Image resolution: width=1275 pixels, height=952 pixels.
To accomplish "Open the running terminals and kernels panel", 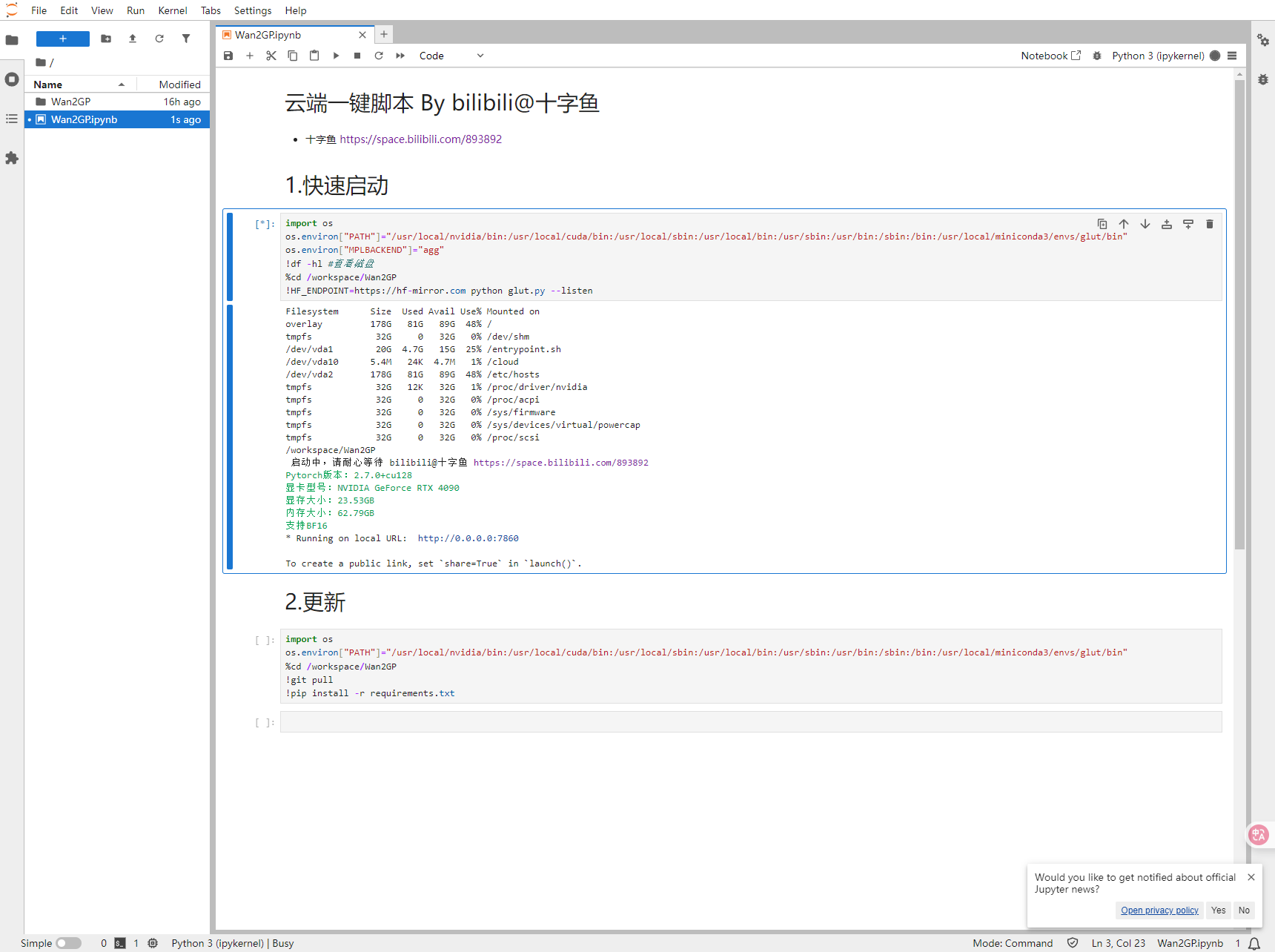I will 12,79.
